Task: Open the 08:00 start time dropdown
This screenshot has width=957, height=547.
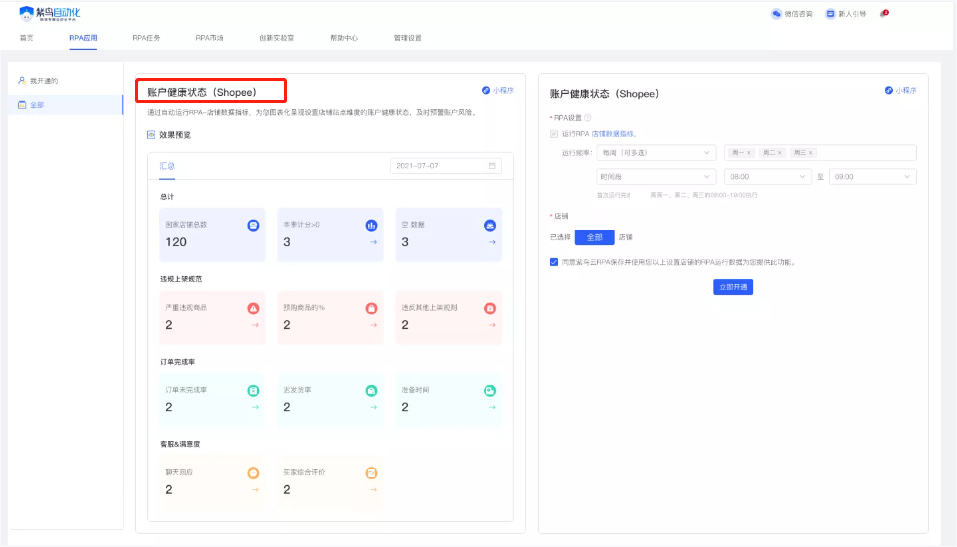Action: [767, 177]
